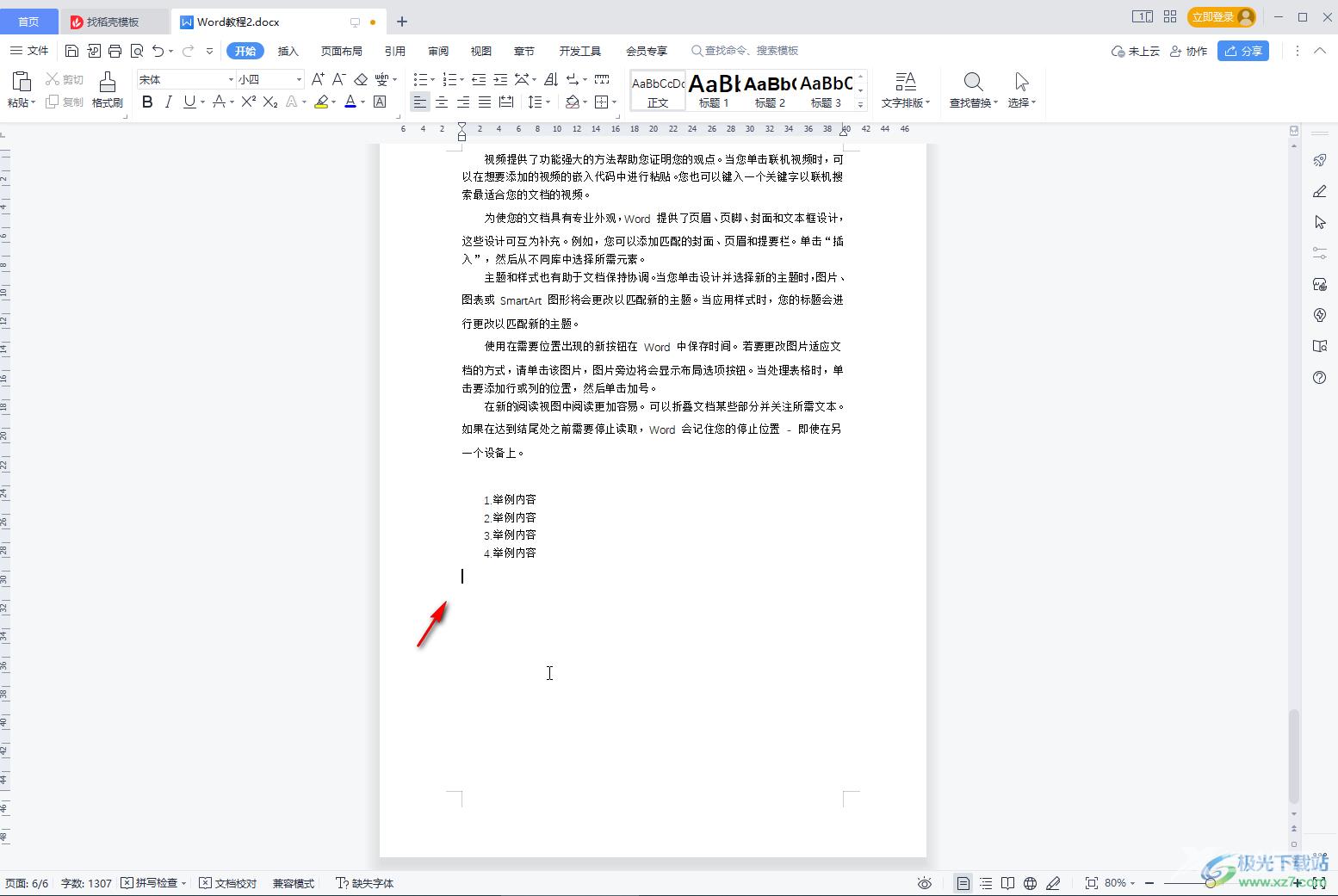Clear formatting with the eraser icon
Screen dimensions: 1338x896
tap(361, 79)
